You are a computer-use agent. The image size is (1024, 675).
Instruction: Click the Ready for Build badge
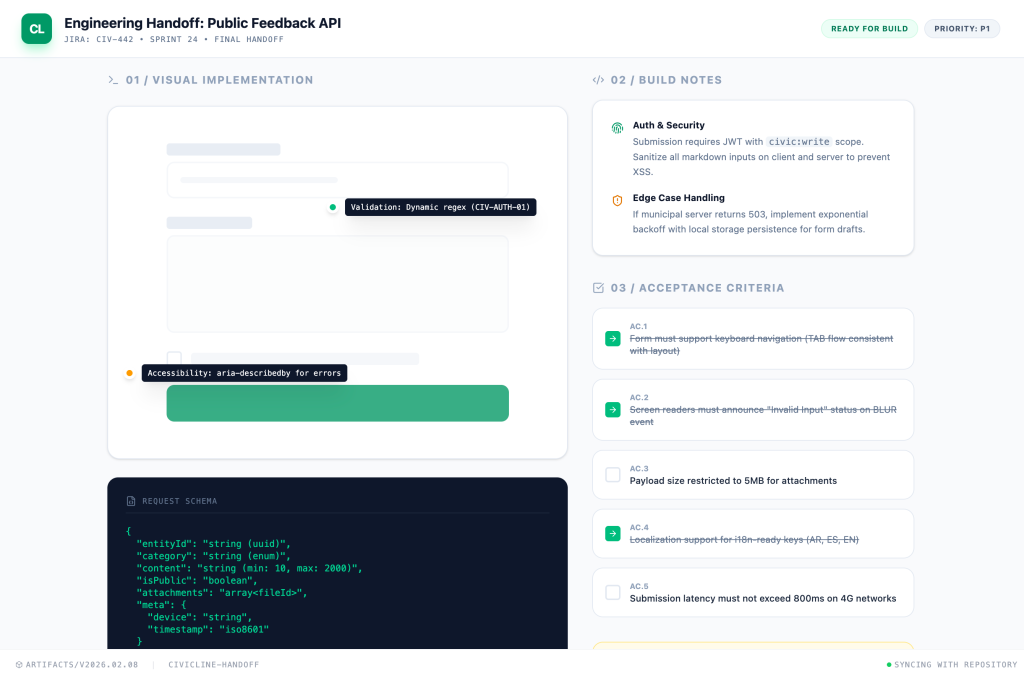click(x=869, y=29)
